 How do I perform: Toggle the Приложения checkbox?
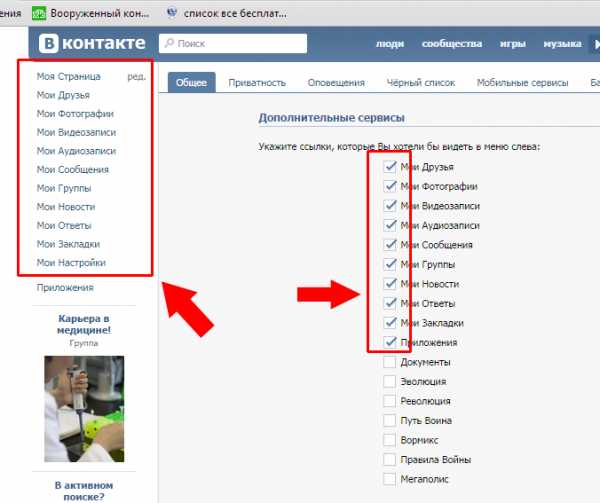(x=390, y=342)
